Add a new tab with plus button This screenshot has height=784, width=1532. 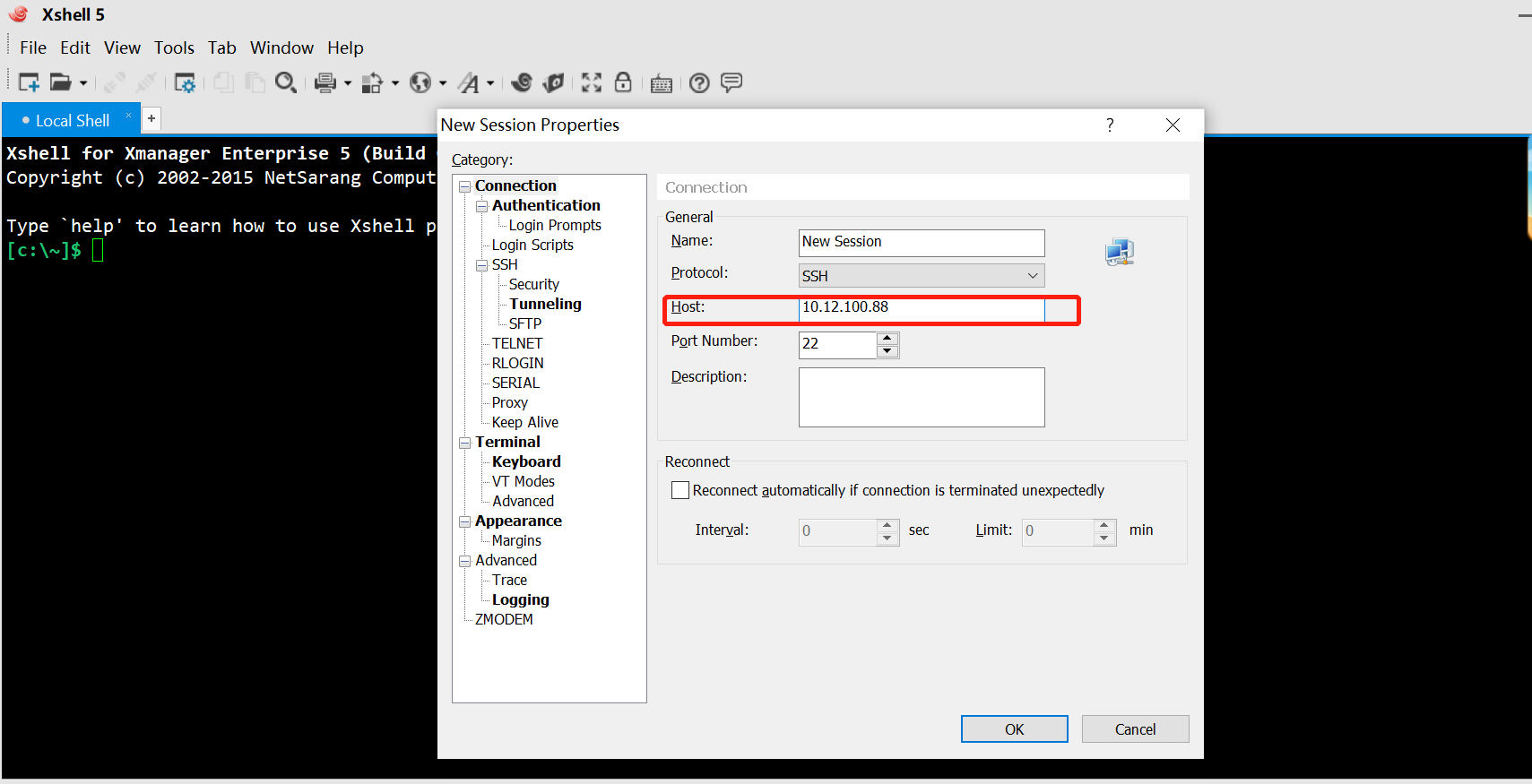coord(151,118)
